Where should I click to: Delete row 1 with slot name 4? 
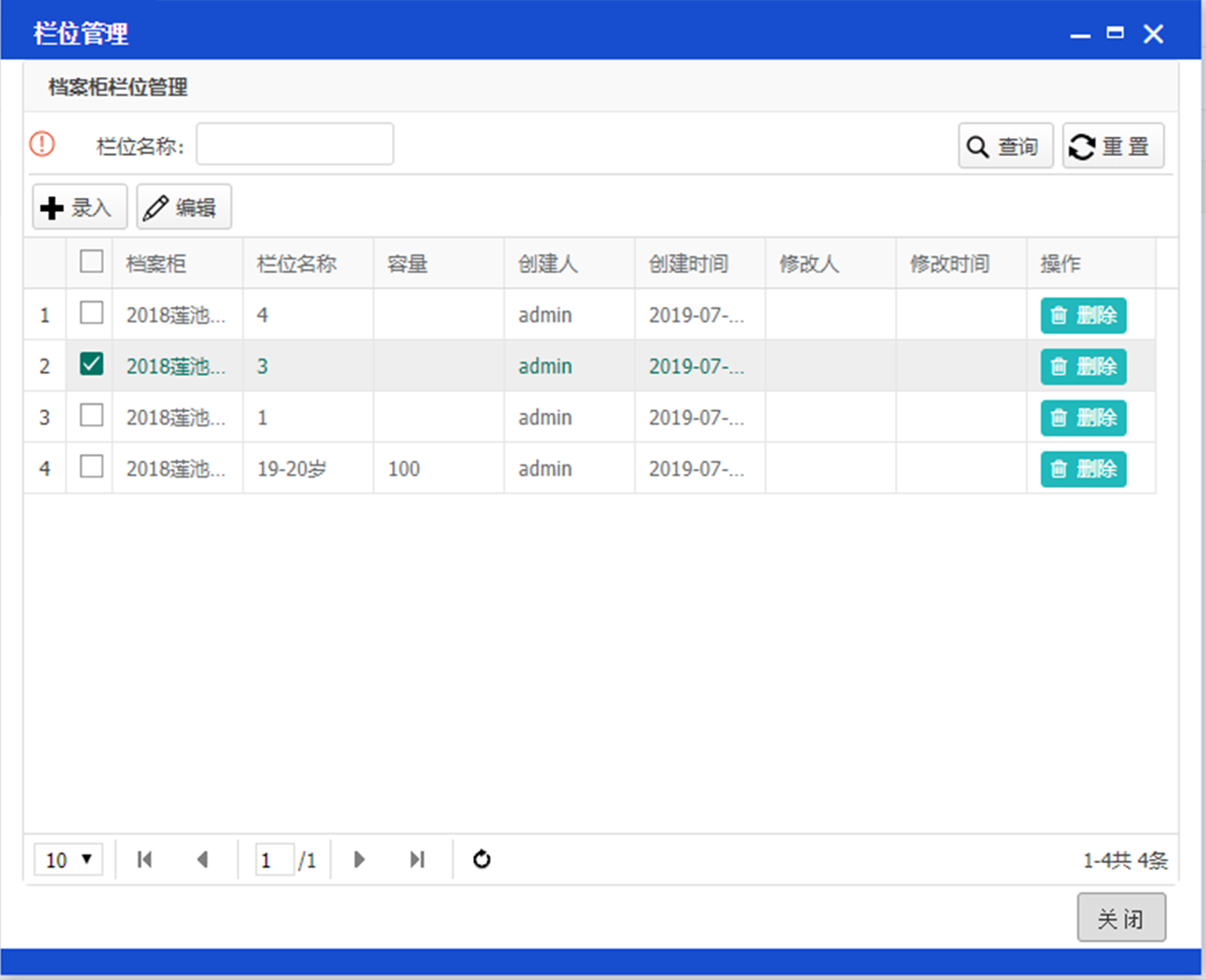coord(1082,315)
